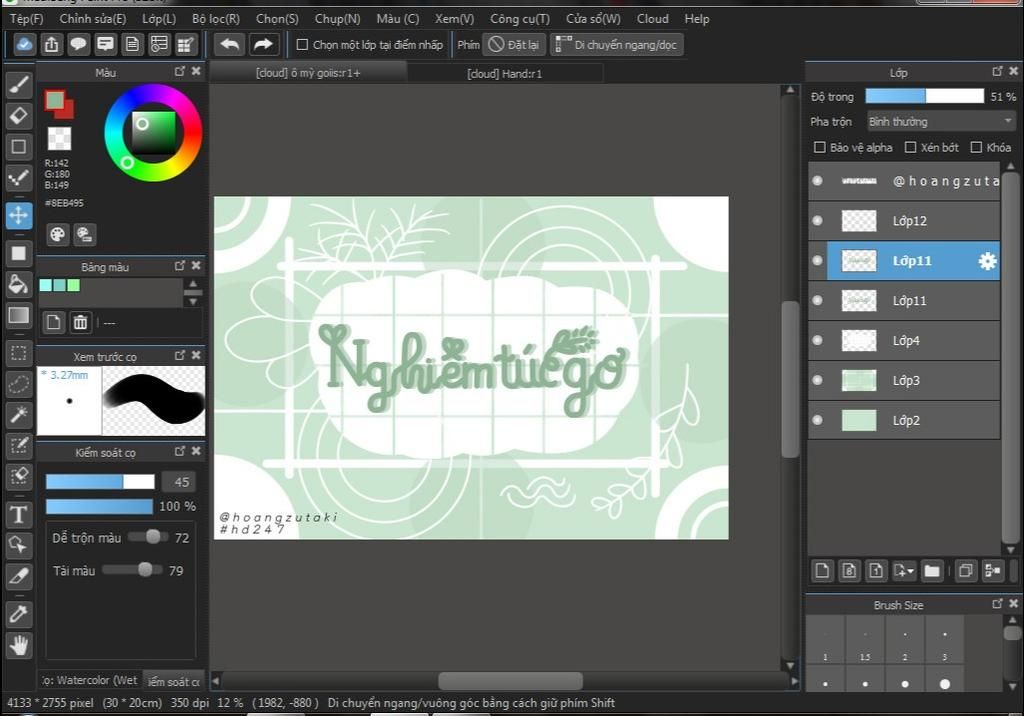Activate the Move tool
1024x716 pixels.
19,215
